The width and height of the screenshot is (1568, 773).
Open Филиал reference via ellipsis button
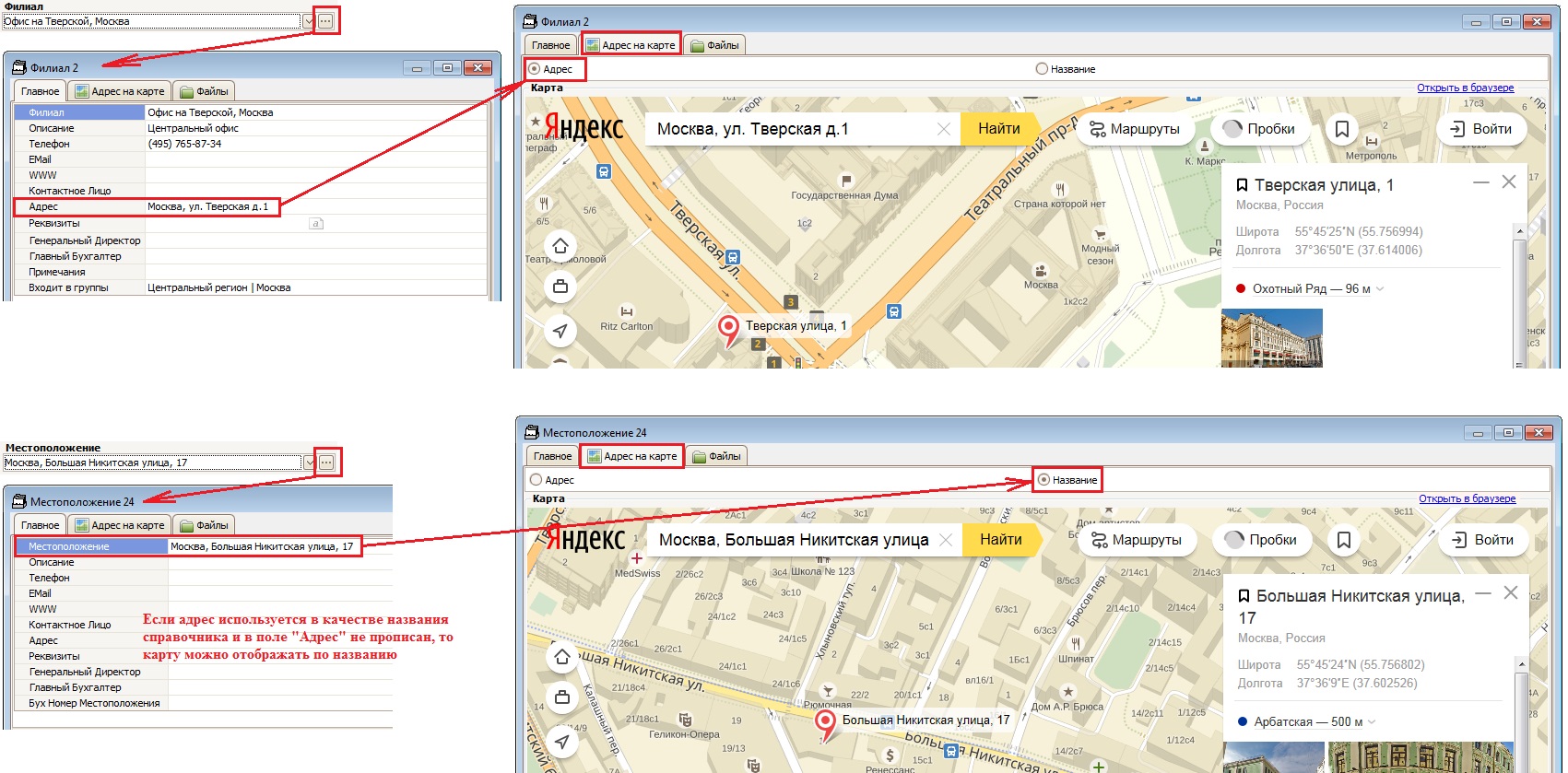coord(326,21)
